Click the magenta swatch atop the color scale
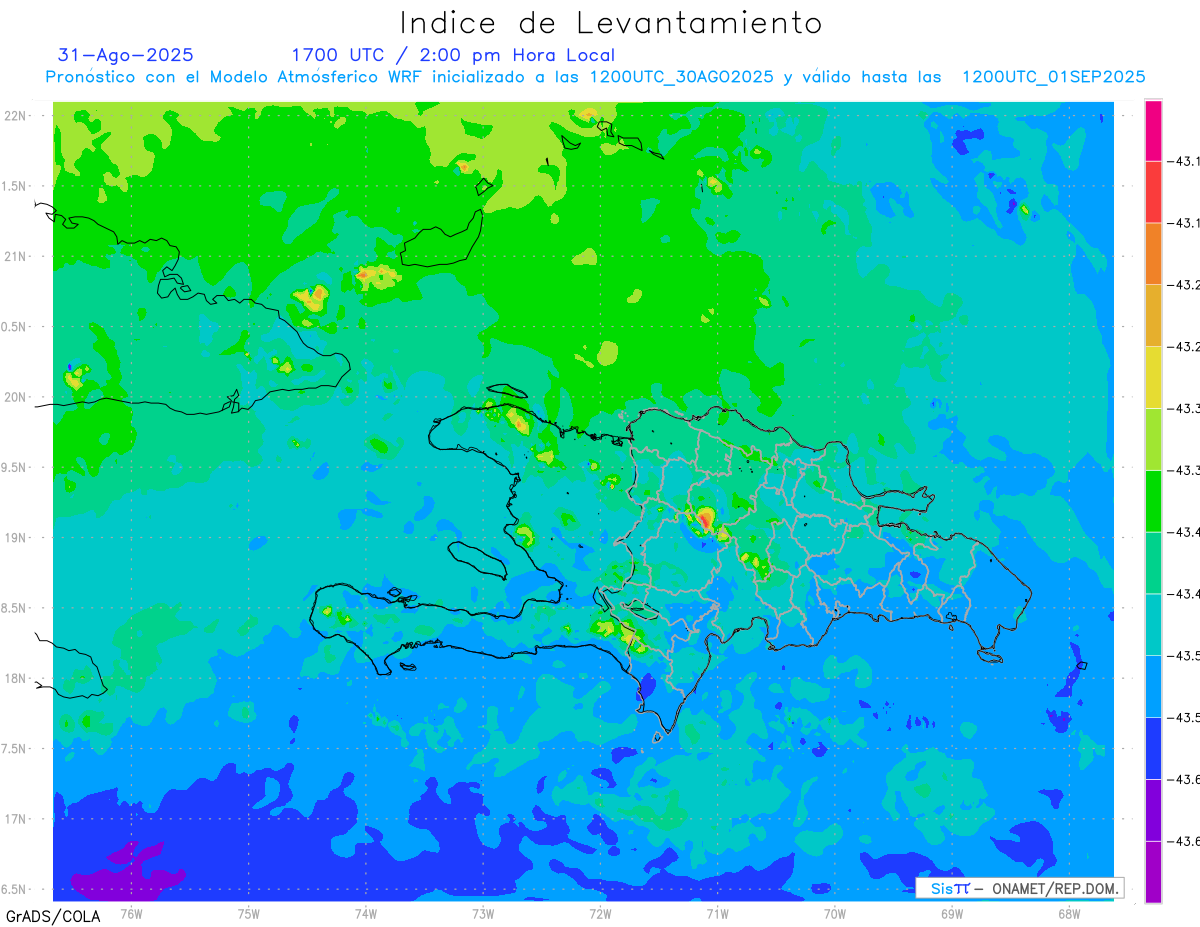This screenshot has height=927, width=1200. 1153,130
